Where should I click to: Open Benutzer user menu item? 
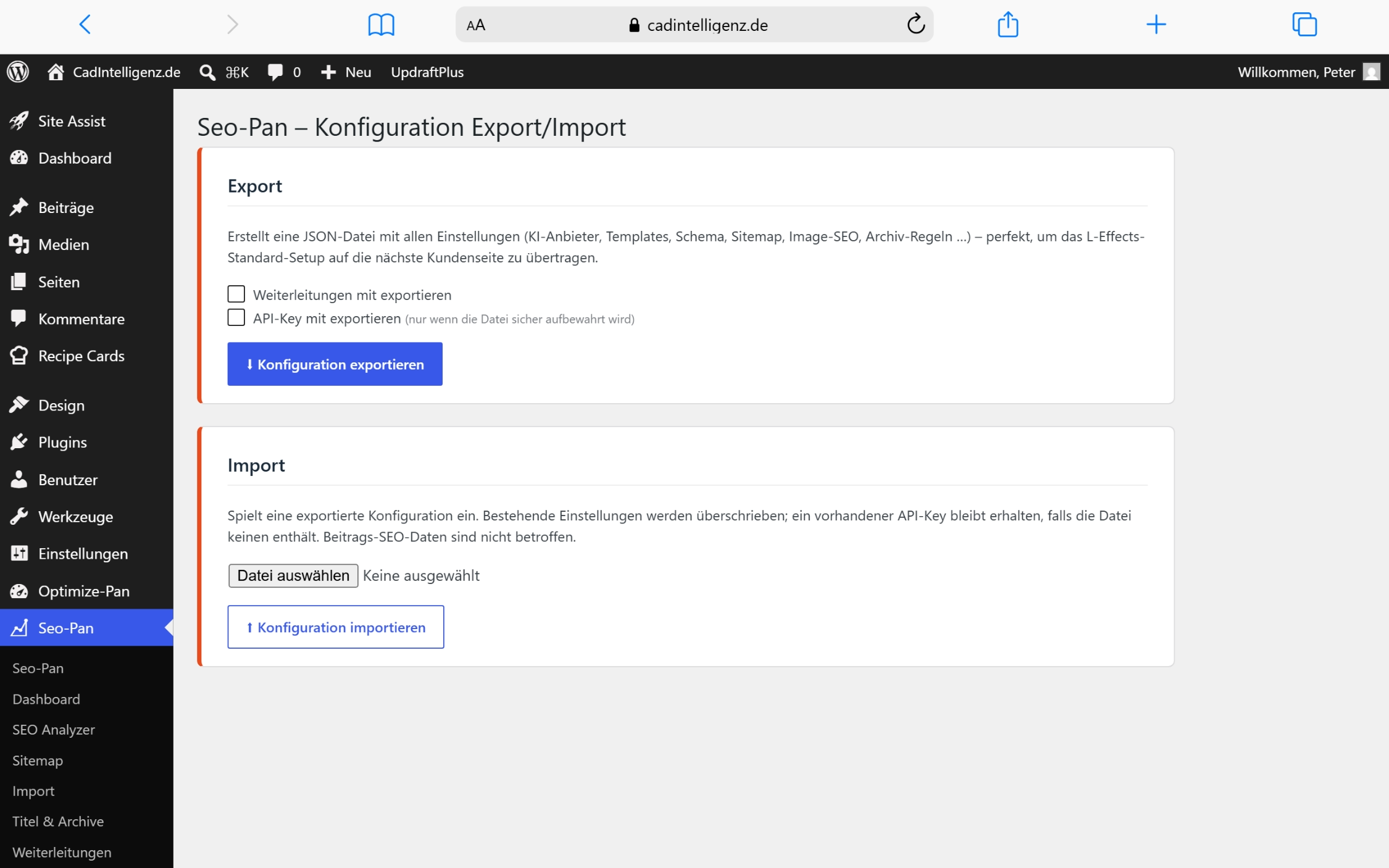[x=86, y=480]
